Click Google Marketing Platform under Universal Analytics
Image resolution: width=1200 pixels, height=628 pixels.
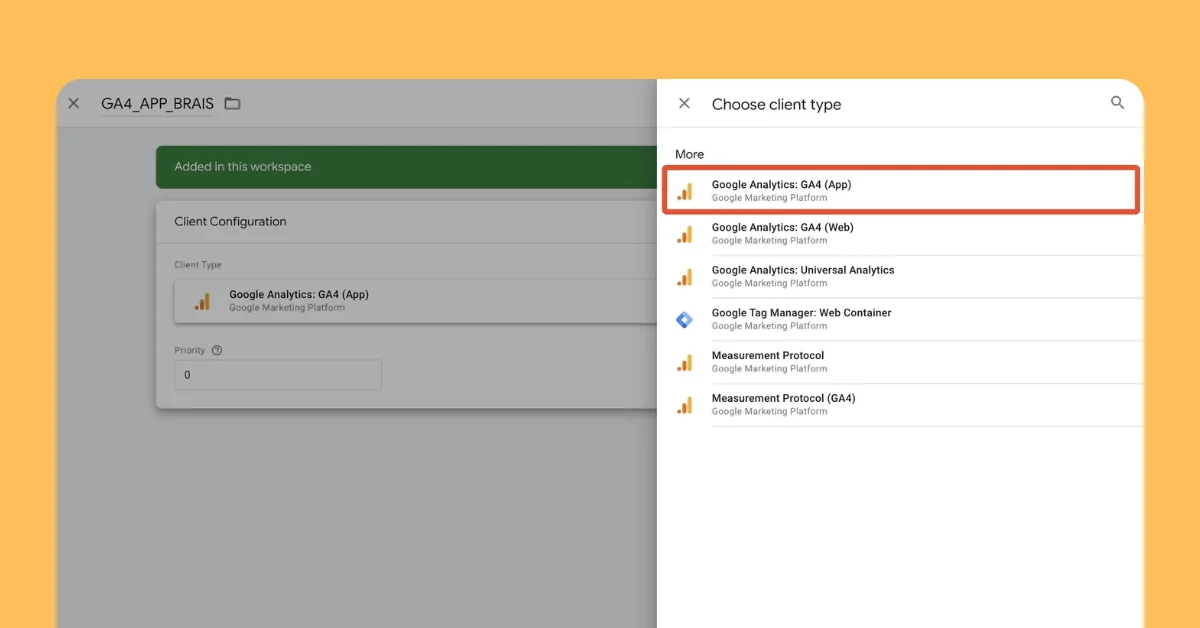[x=769, y=284]
